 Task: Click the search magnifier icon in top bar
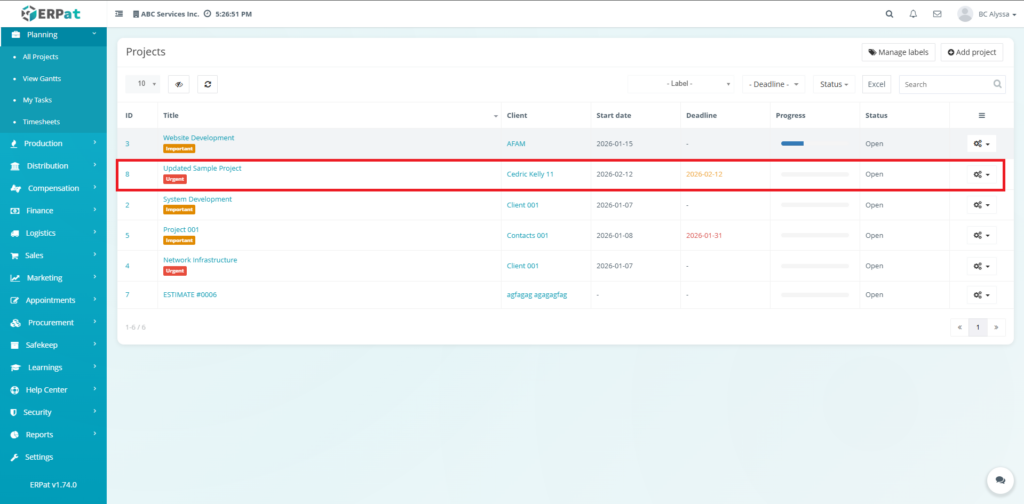tap(890, 14)
